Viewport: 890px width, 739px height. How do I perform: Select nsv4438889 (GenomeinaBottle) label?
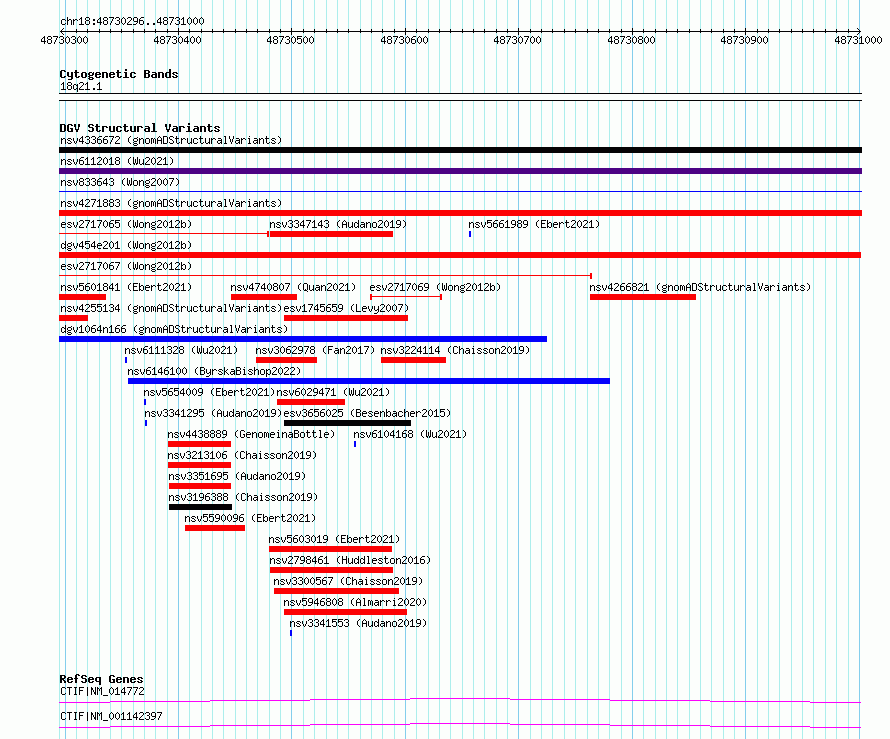coord(251,434)
